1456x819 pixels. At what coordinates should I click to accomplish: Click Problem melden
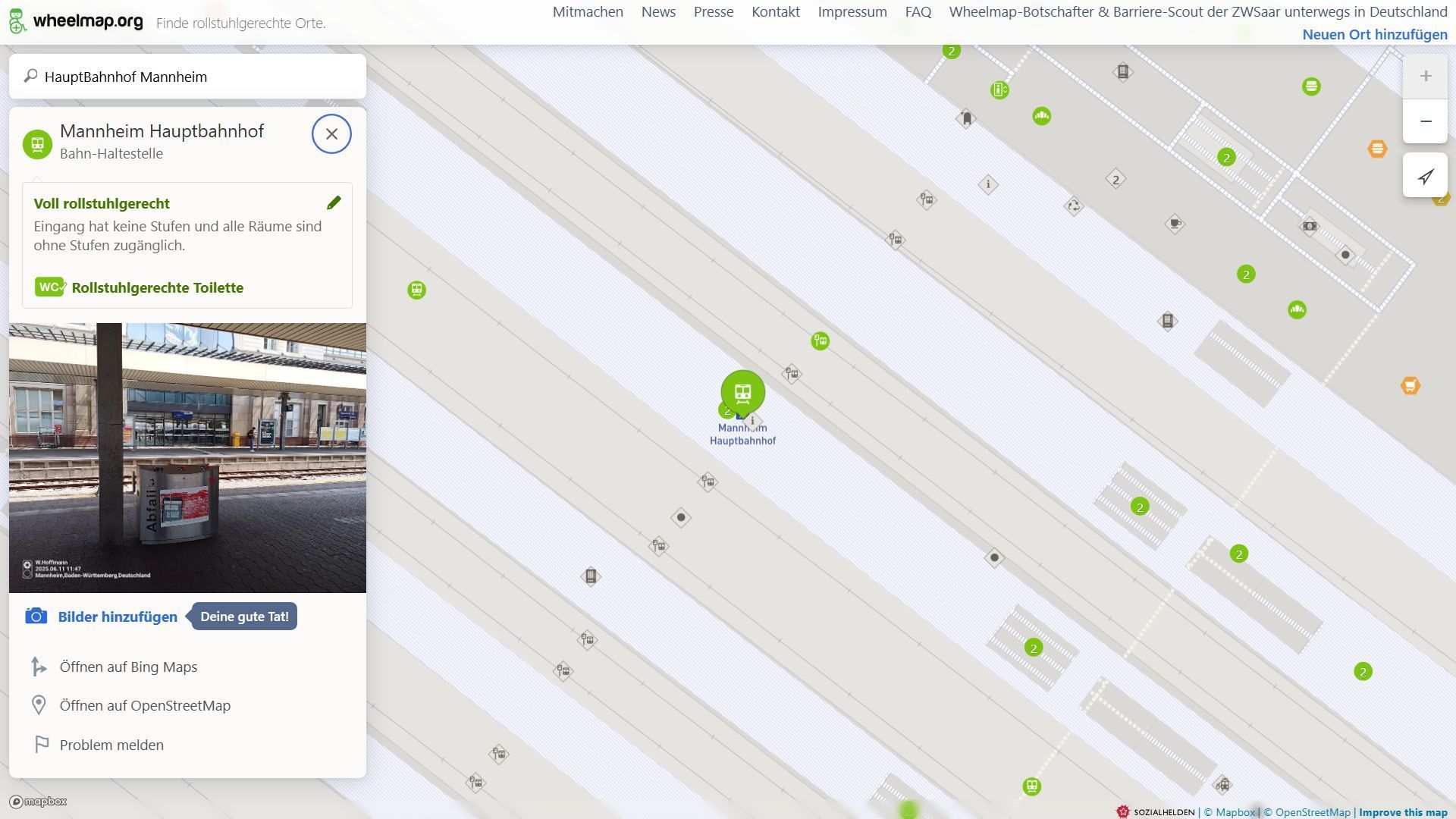coord(111,745)
